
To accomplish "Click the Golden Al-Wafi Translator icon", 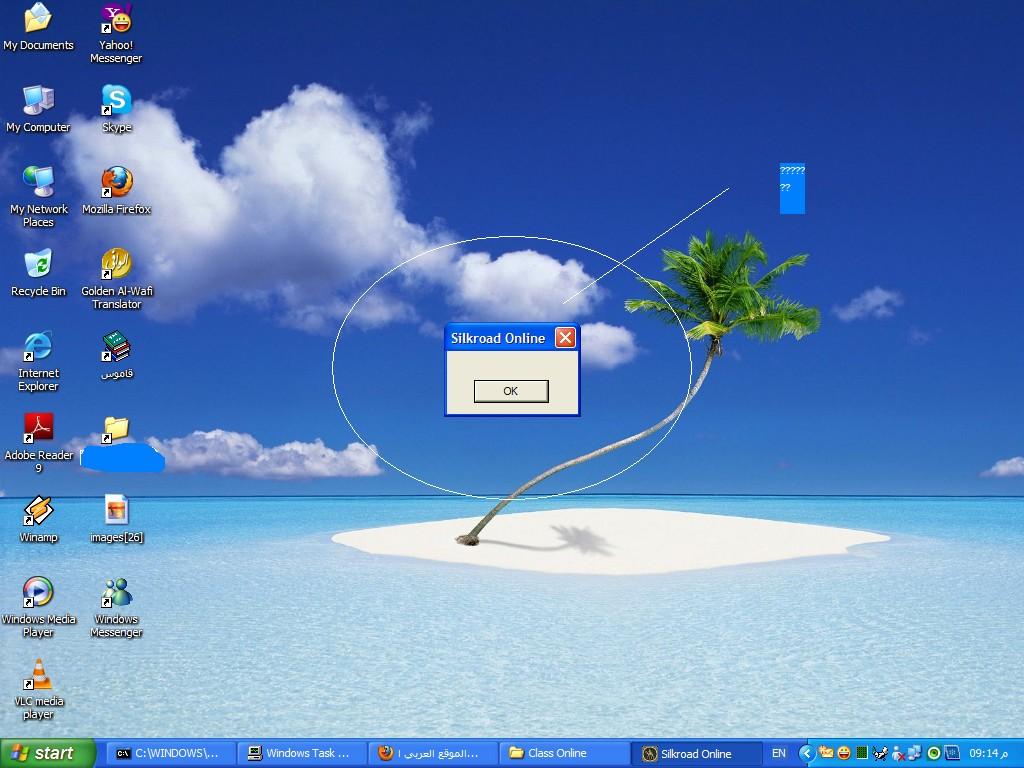I will [x=116, y=265].
